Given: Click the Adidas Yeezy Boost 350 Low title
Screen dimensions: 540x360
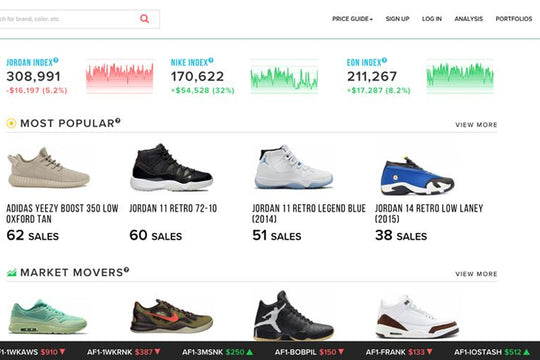Looking at the screenshot, I should pos(62,214).
